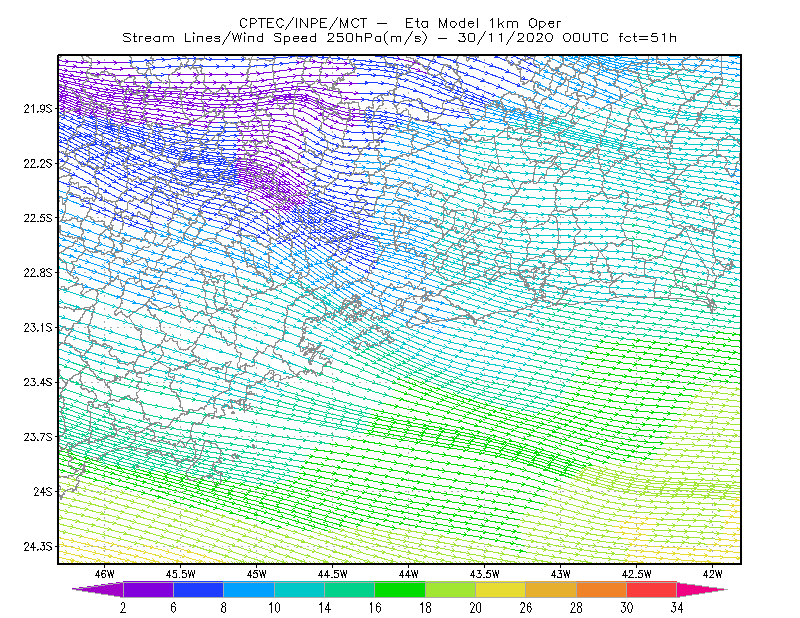800x618 pixels.
Task: Click the 23.1S latitude label
Action: coord(38,327)
